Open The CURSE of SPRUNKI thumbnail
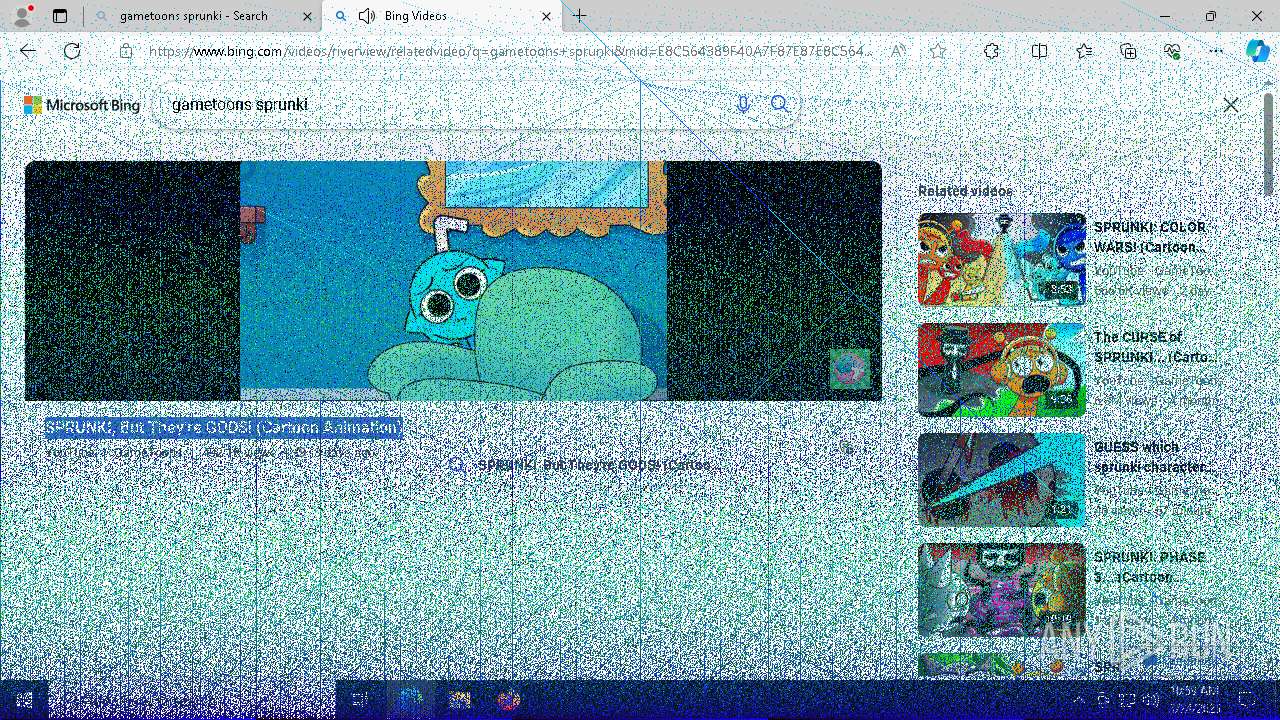The height and width of the screenshot is (720, 1280). (x=1001, y=369)
